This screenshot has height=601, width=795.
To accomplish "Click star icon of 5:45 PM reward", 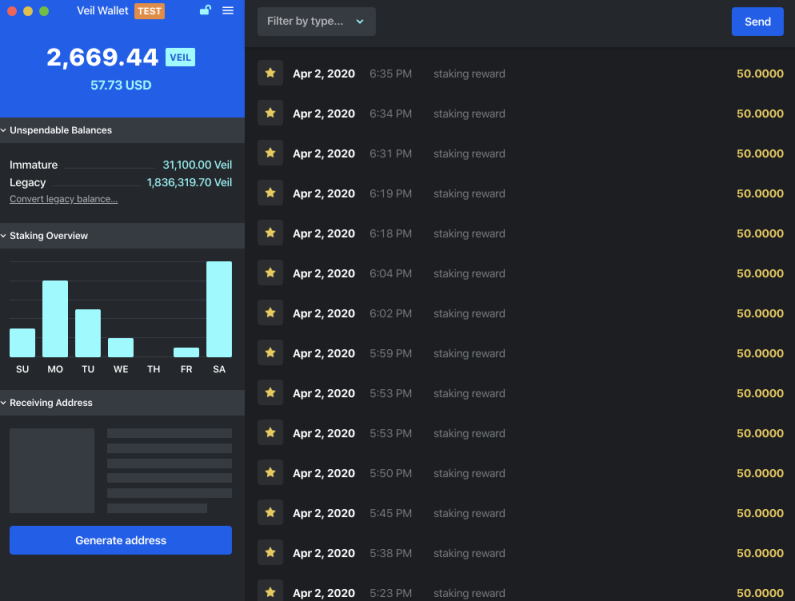I will 270,513.
